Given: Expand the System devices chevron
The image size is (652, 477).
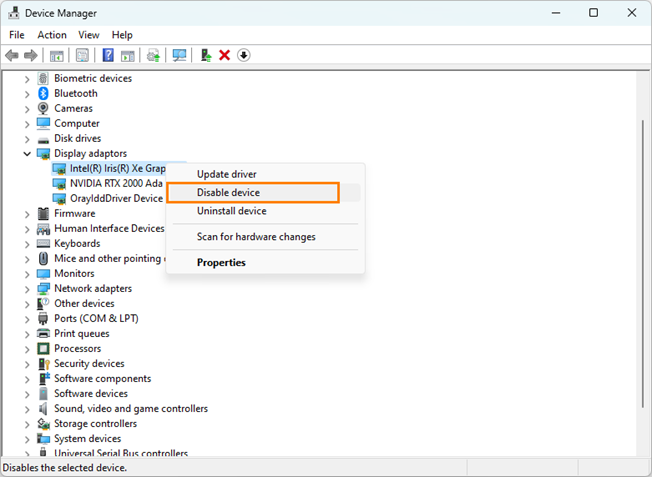Looking at the screenshot, I should 27,440.
